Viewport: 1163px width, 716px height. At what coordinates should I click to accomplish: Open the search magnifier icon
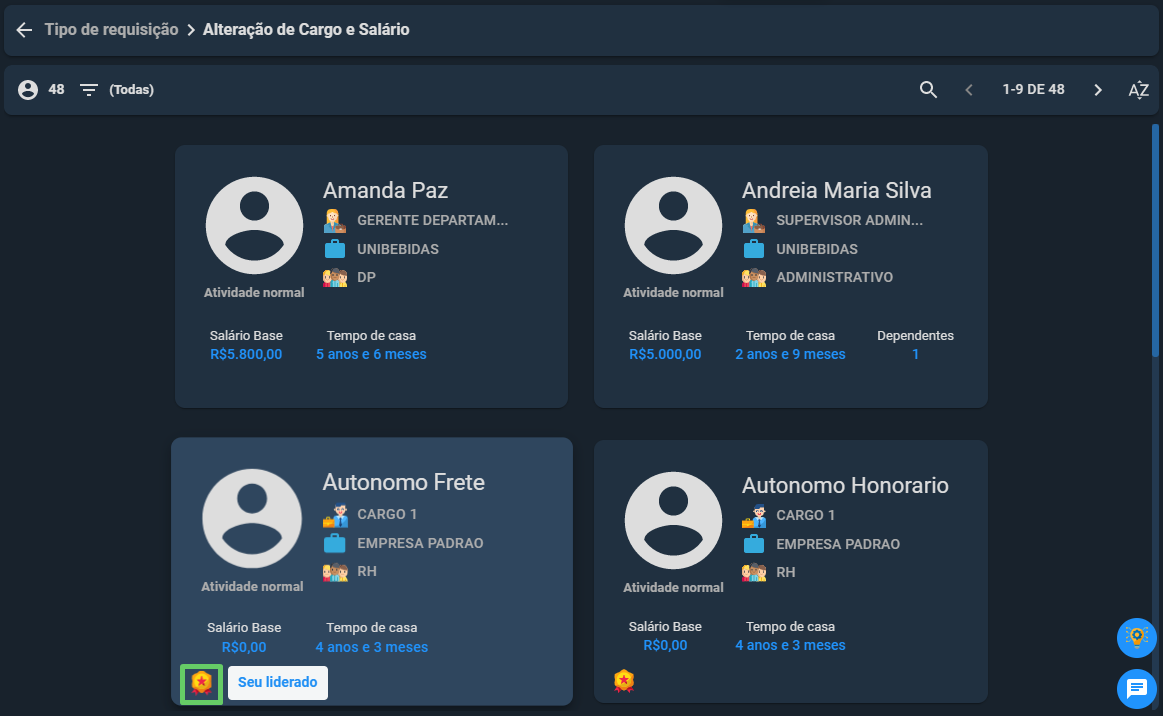tap(928, 90)
